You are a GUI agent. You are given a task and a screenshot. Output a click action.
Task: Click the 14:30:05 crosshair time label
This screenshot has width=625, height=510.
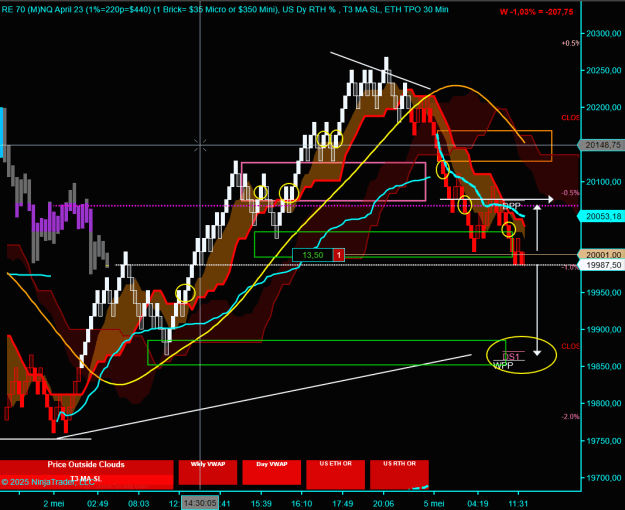[x=200, y=503]
